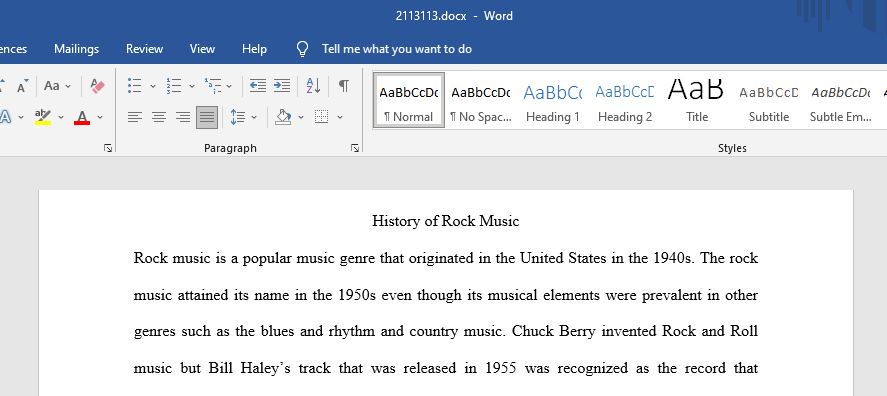Screen dimensions: 887x396
Task: Apply the Subtle Emphasis style
Action: pos(841,100)
